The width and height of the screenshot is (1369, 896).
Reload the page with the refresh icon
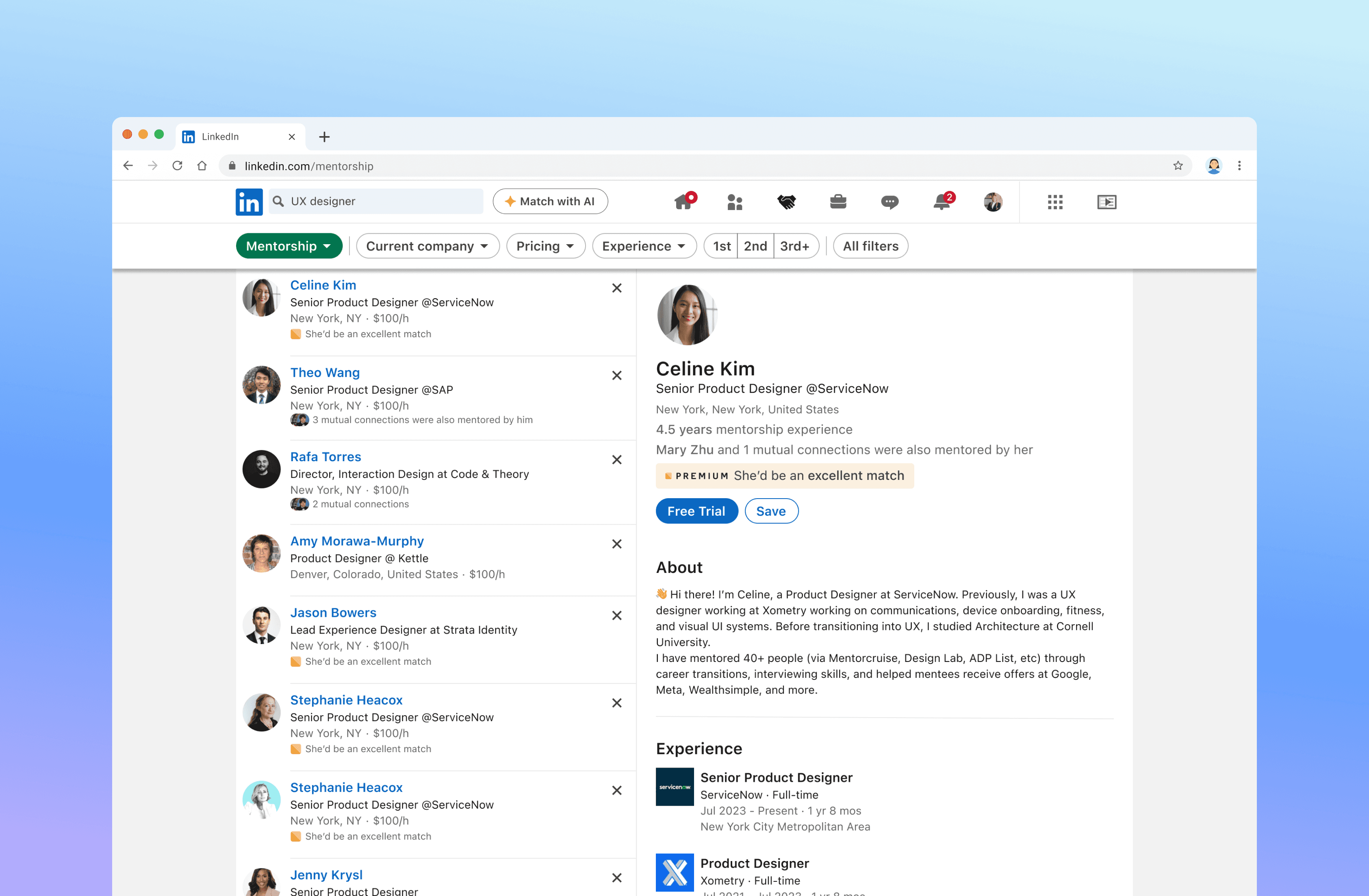177,166
